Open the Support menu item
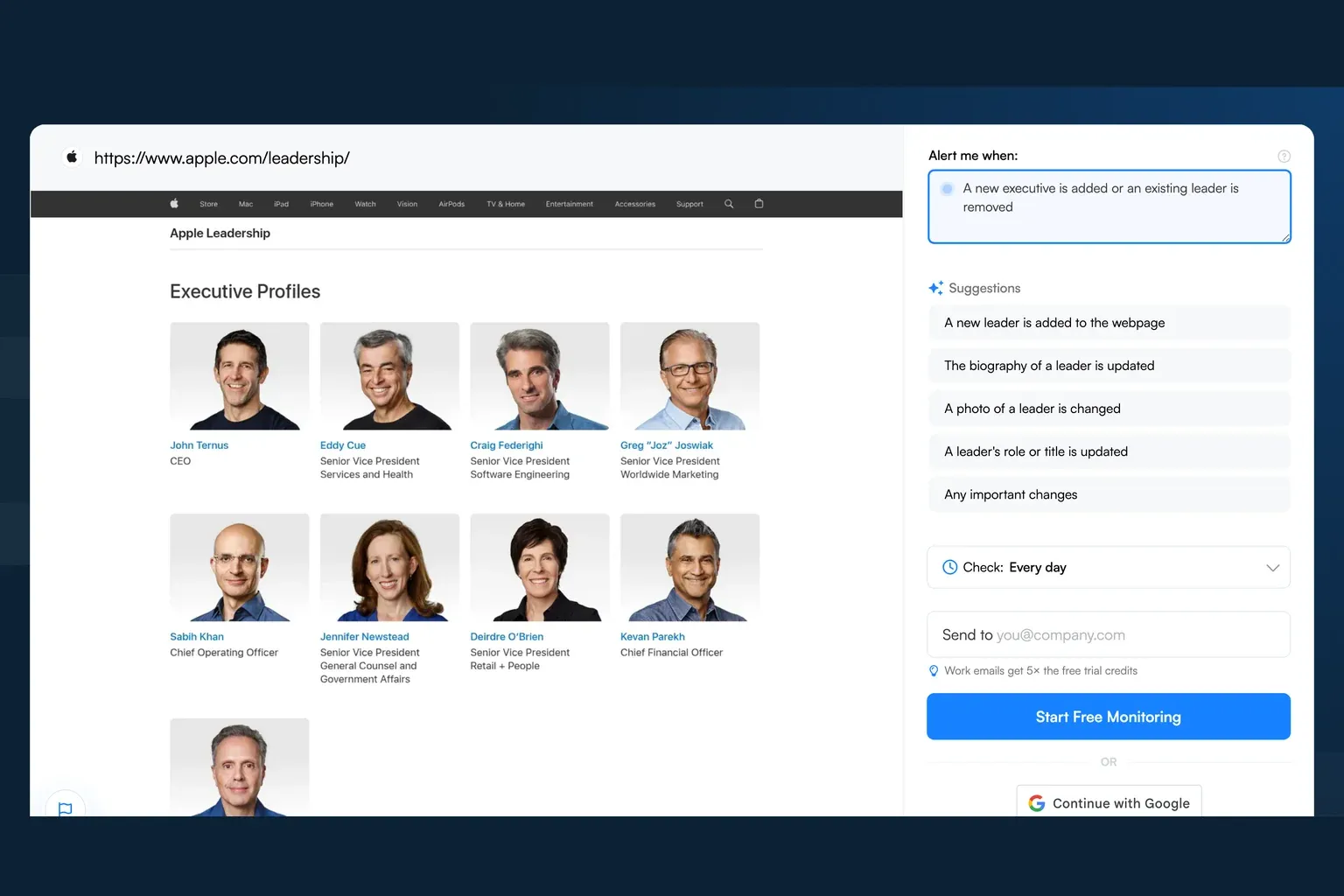The height and width of the screenshot is (896, 1344). [x=689, y=204]
